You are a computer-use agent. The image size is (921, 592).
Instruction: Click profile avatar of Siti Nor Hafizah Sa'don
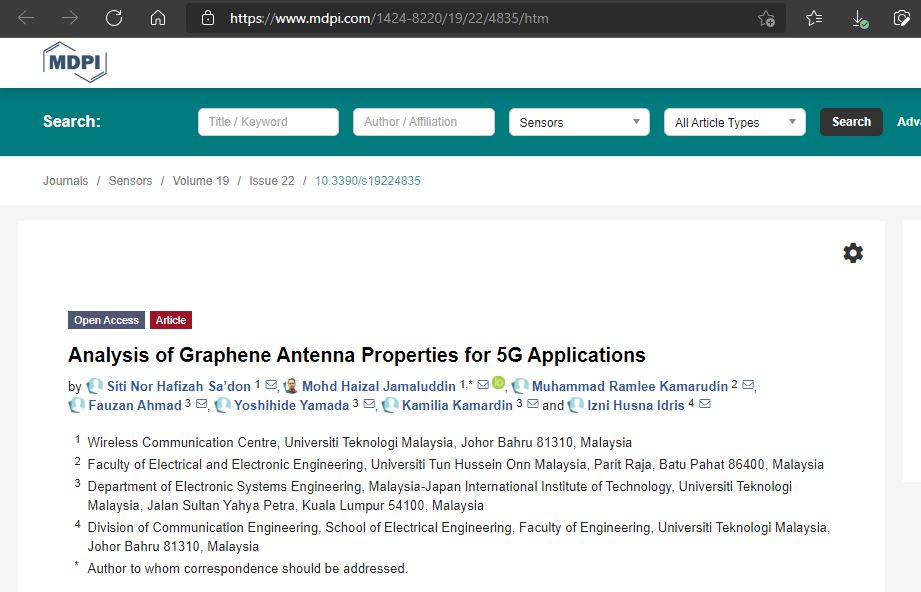pyautogui.click(x=95, y=386)
